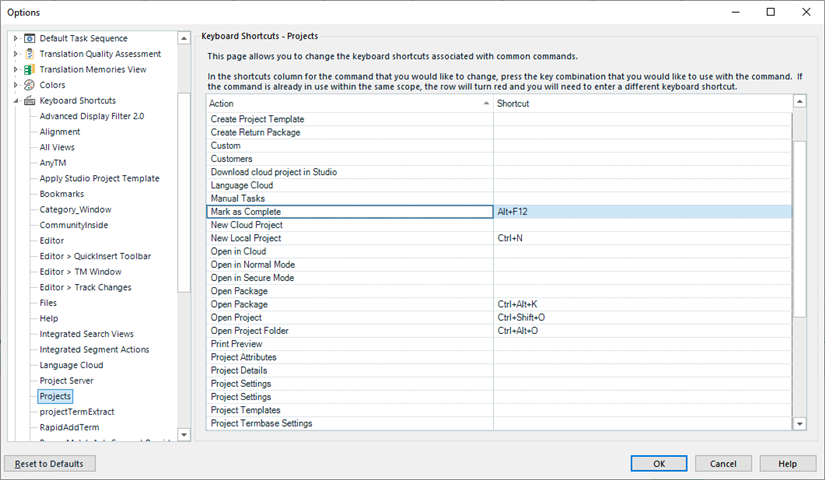The width and height of the screenshot is (825, 480).
Task: Select the Manual Tasks row
Action: (x=499, y=198)
